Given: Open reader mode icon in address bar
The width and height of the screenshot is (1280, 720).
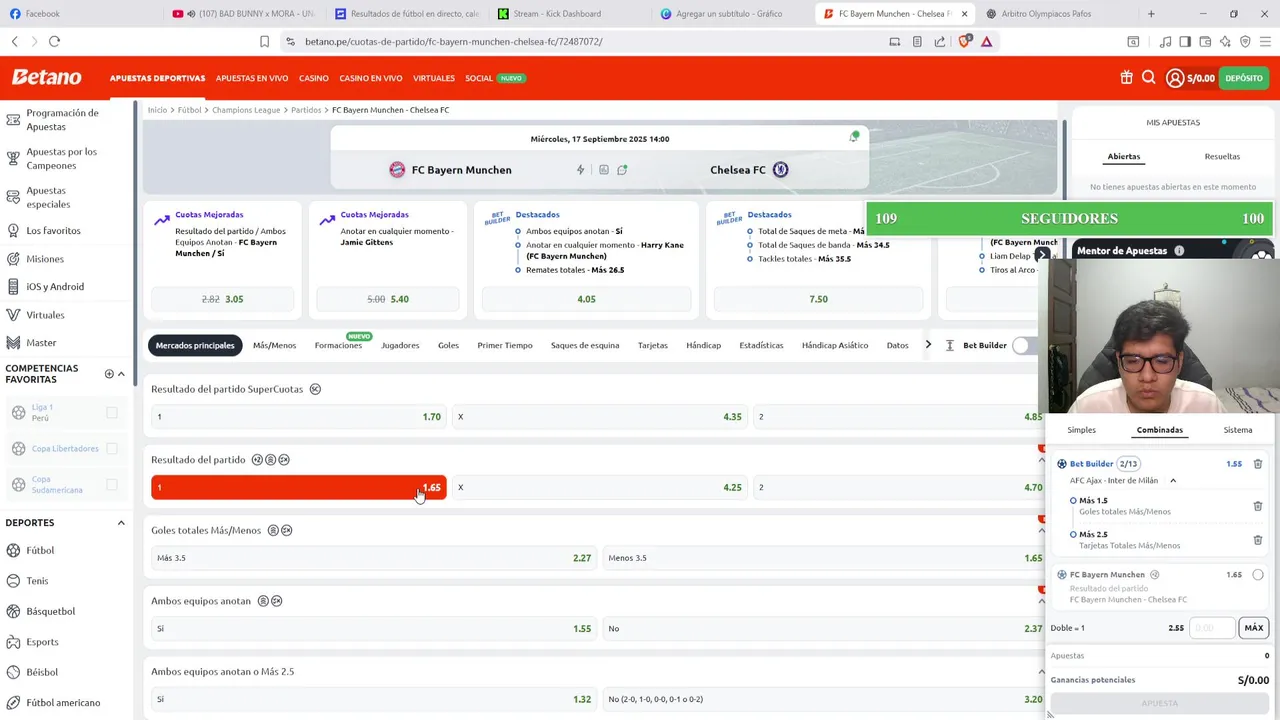Looking at the screenshot, I should click(917, 41).
